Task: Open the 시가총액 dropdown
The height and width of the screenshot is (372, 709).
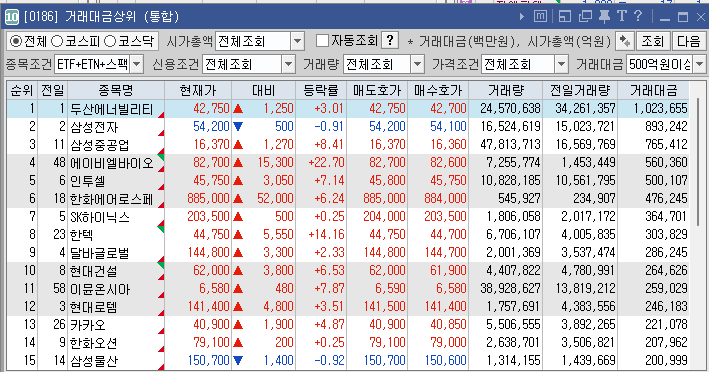Action: 297,42
